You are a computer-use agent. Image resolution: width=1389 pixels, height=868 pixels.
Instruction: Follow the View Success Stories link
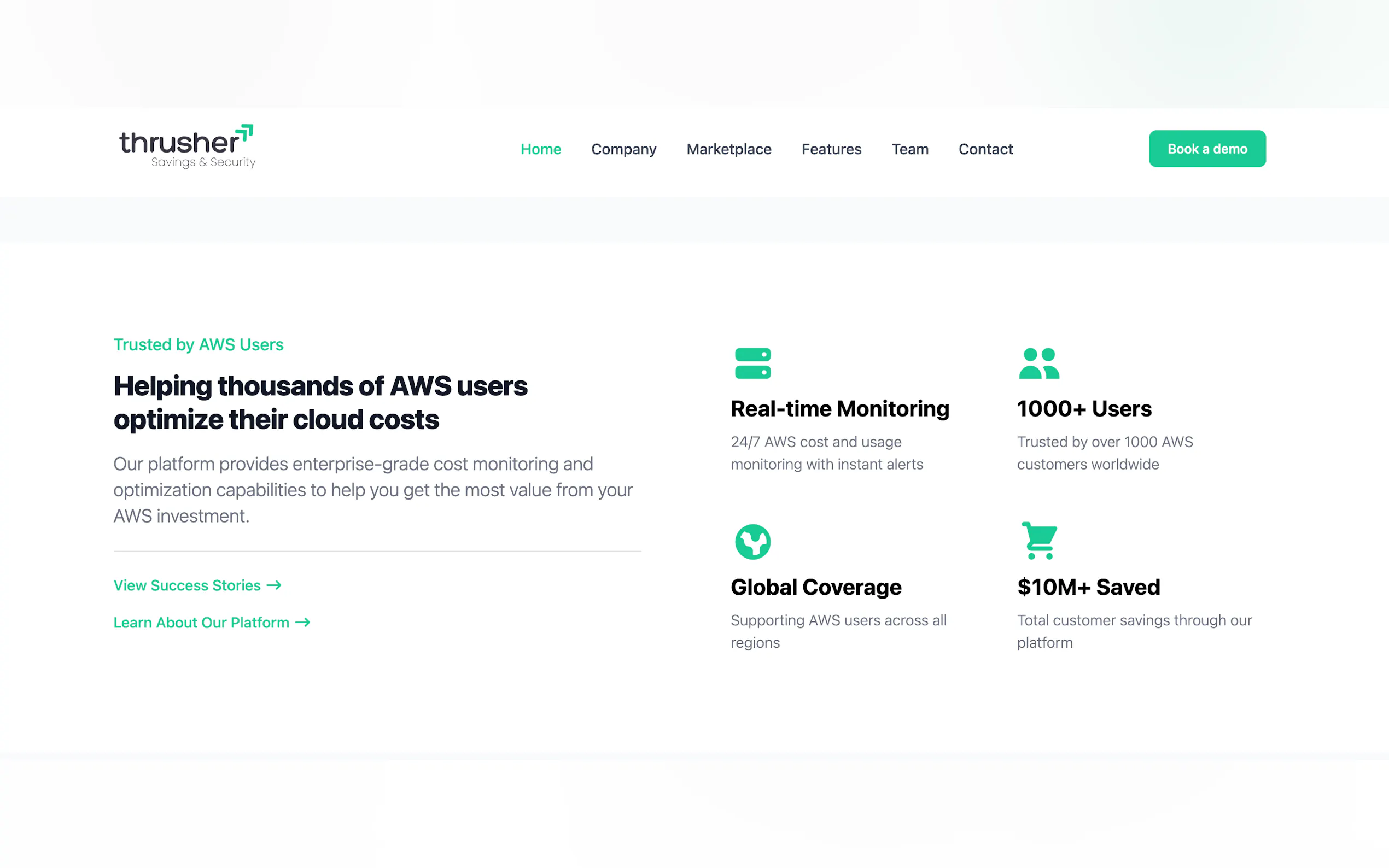tap(187, 585)
